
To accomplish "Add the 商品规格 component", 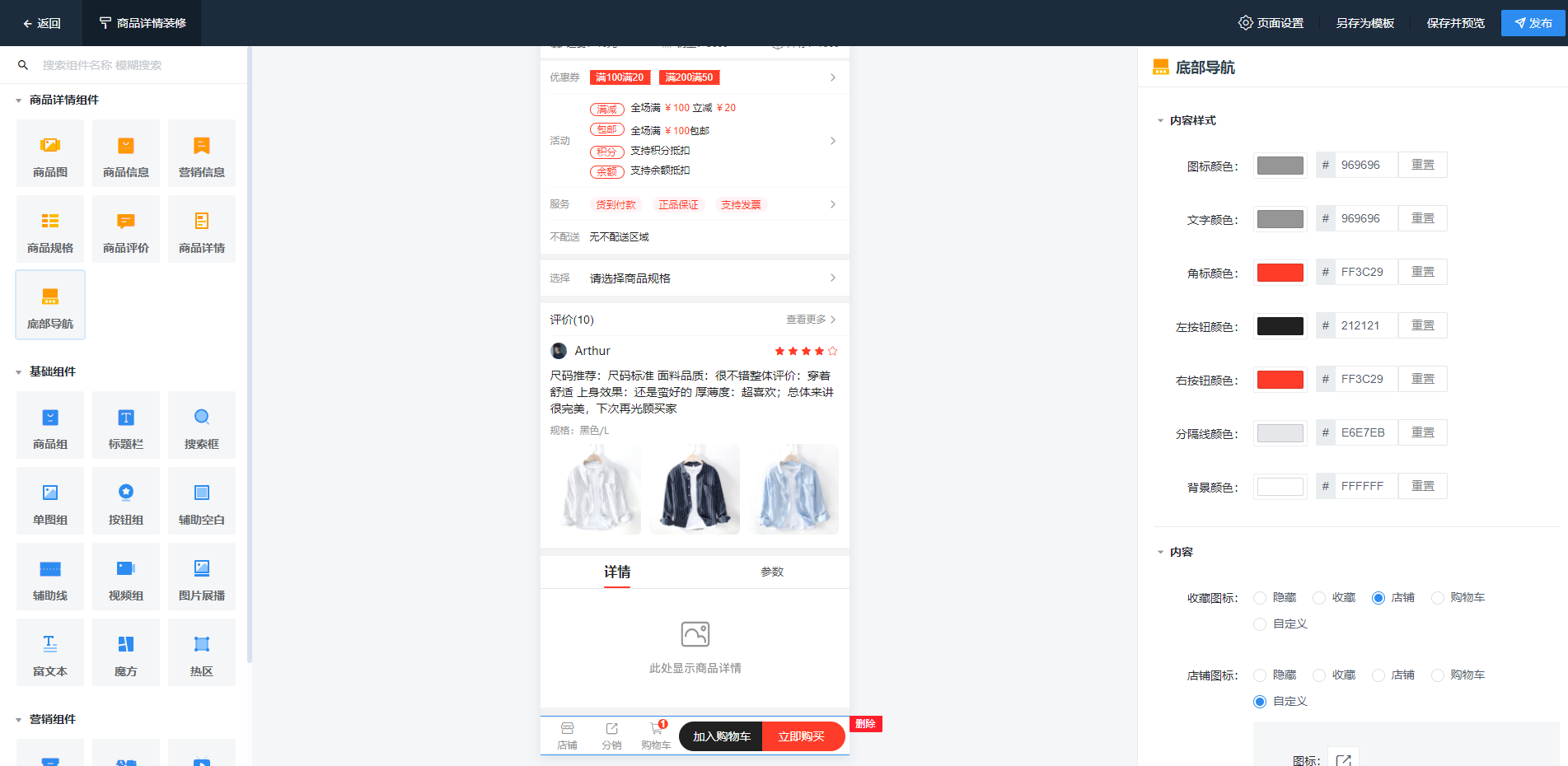I will [x=50, y=229].
